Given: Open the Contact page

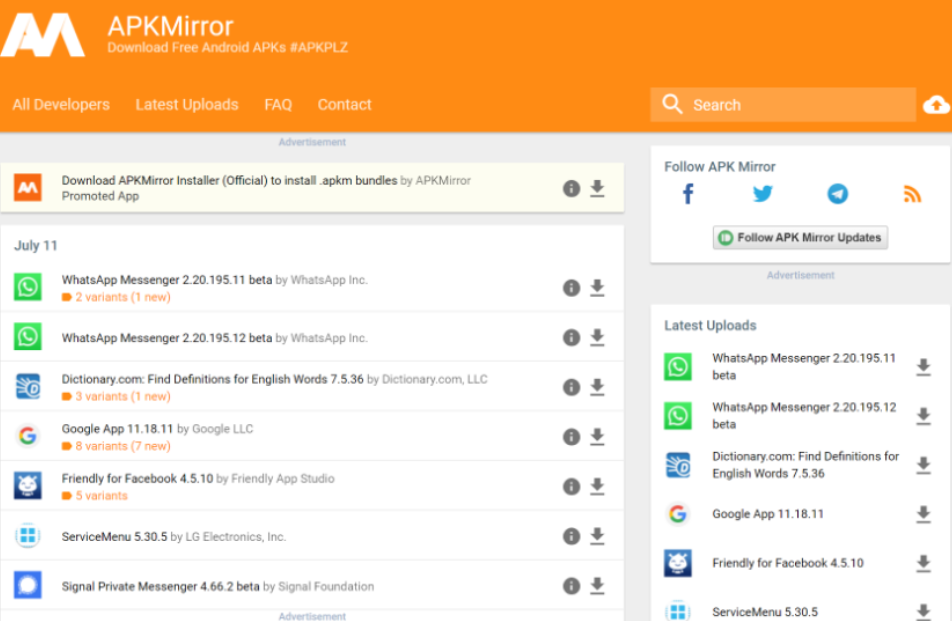Looking at the screenshot, I should pyautogui.click(x=344, y=104).
